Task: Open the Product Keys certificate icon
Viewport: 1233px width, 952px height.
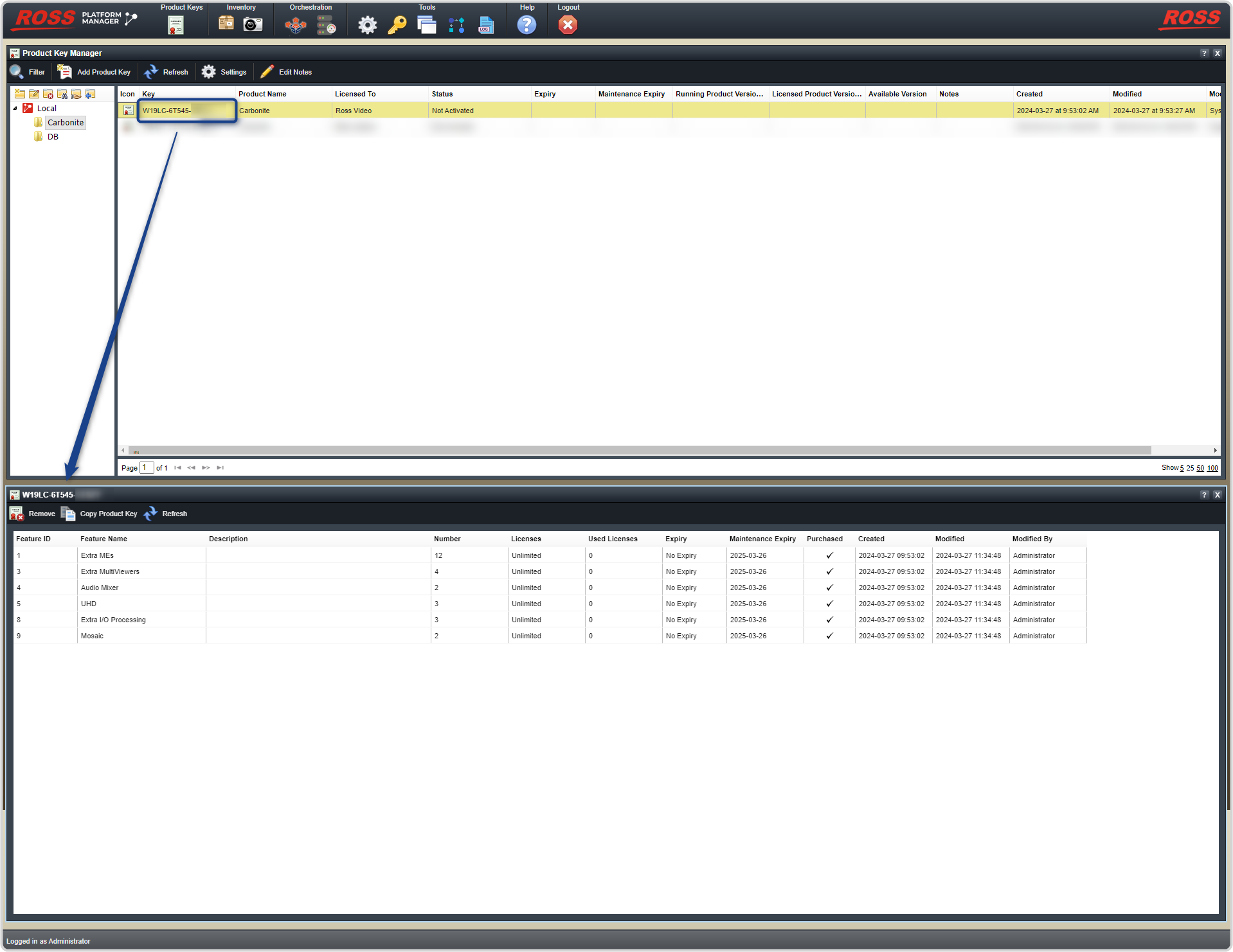Action: point(175,25)
